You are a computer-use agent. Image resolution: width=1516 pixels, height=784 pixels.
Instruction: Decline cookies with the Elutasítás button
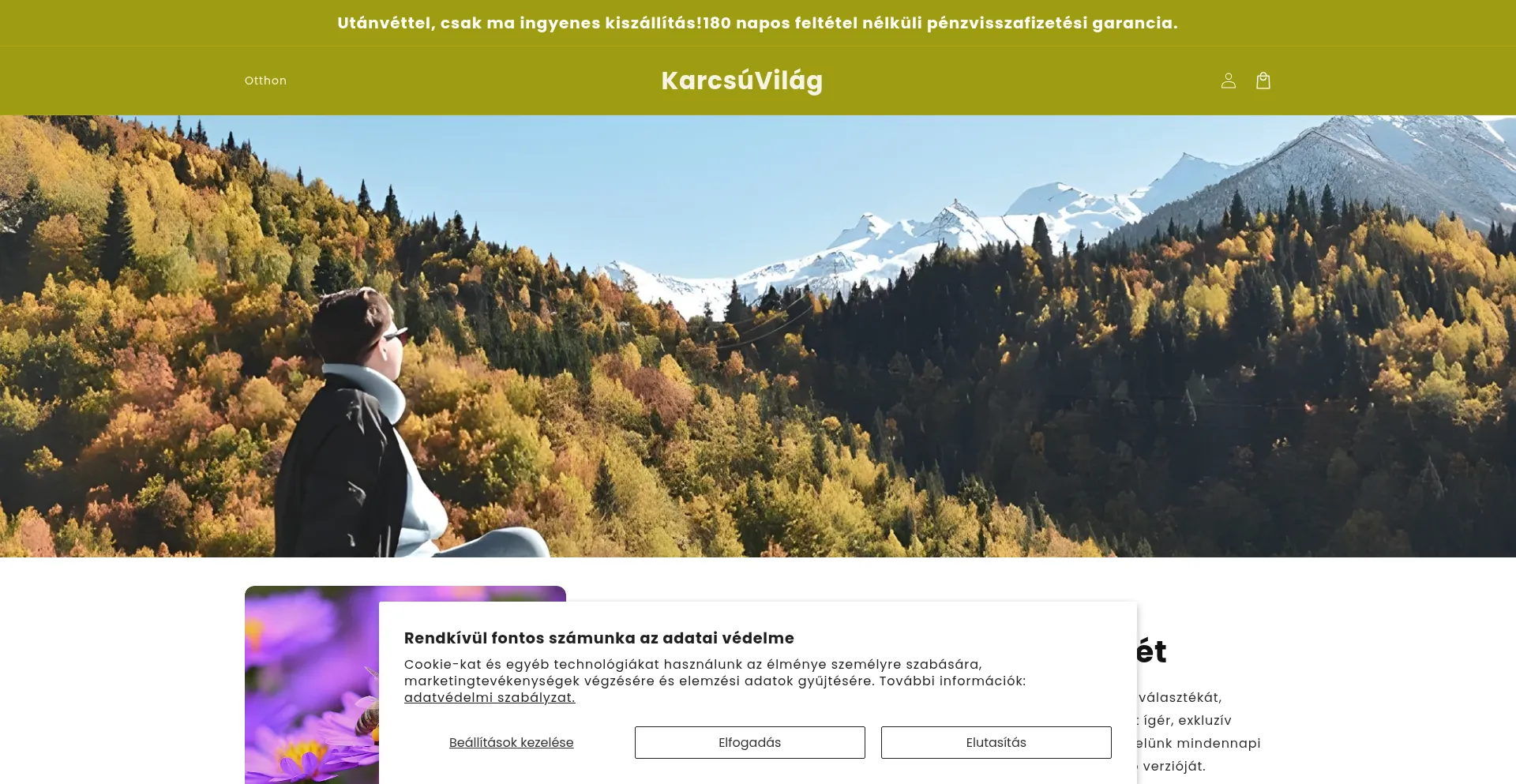click(x=996, y=742)
